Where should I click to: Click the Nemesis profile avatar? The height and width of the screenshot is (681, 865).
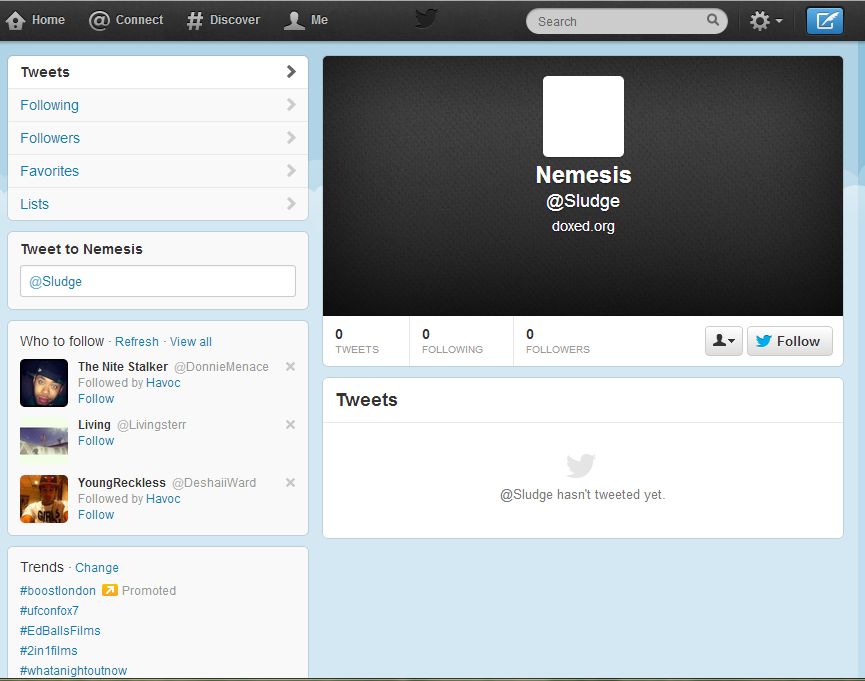tap(583, 116)
